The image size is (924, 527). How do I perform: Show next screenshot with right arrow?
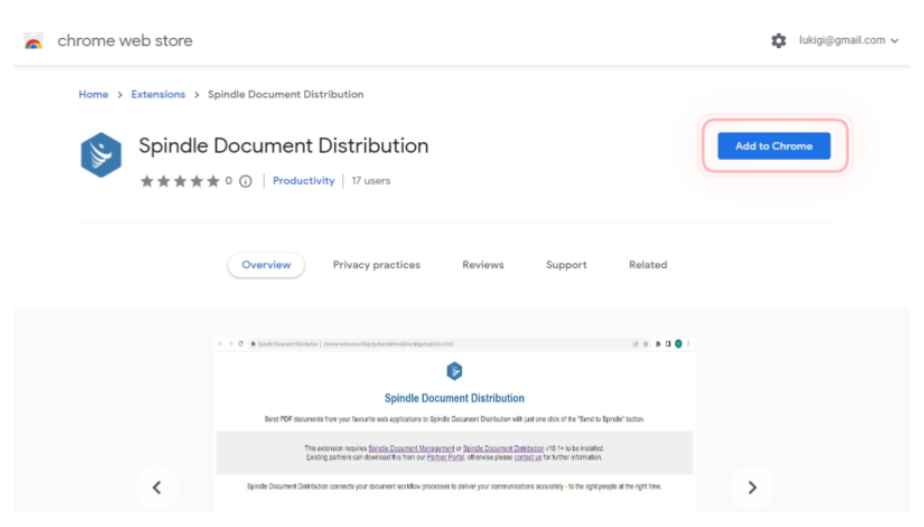coord(752,488)
